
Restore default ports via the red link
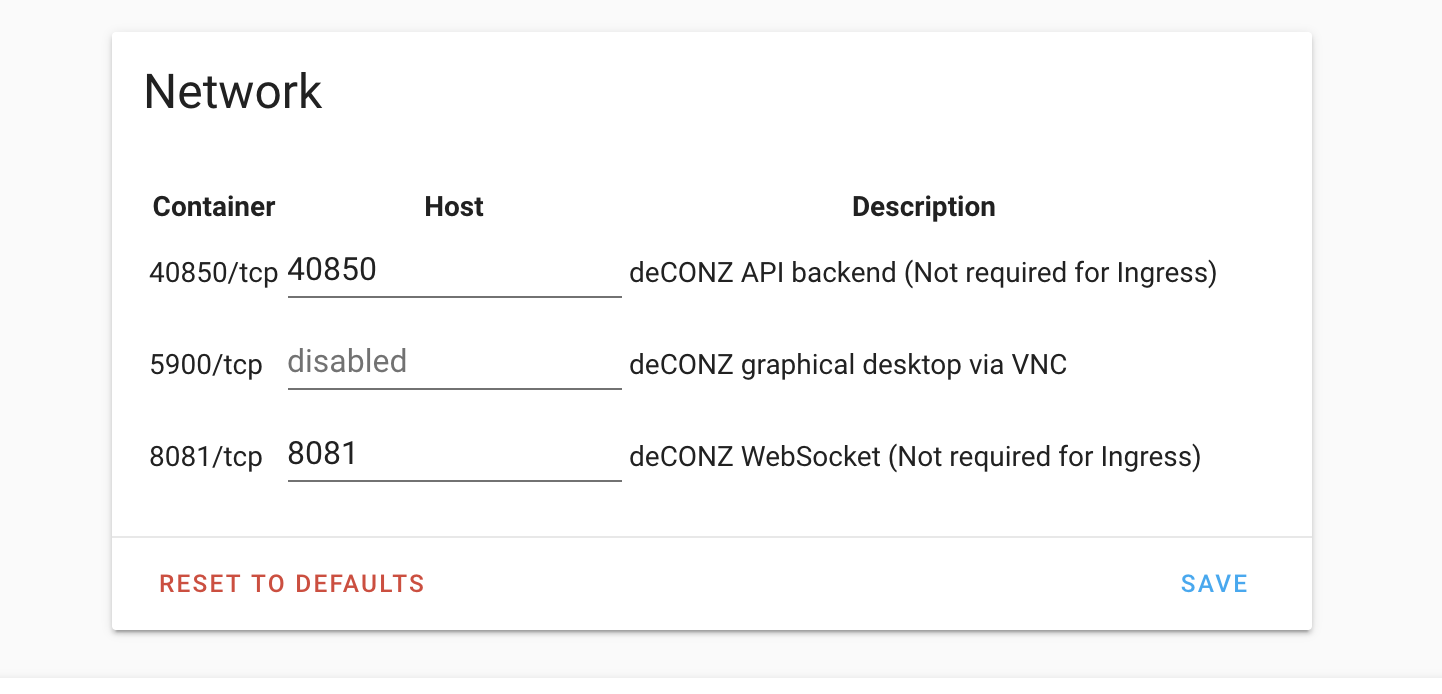click(291, 583)
